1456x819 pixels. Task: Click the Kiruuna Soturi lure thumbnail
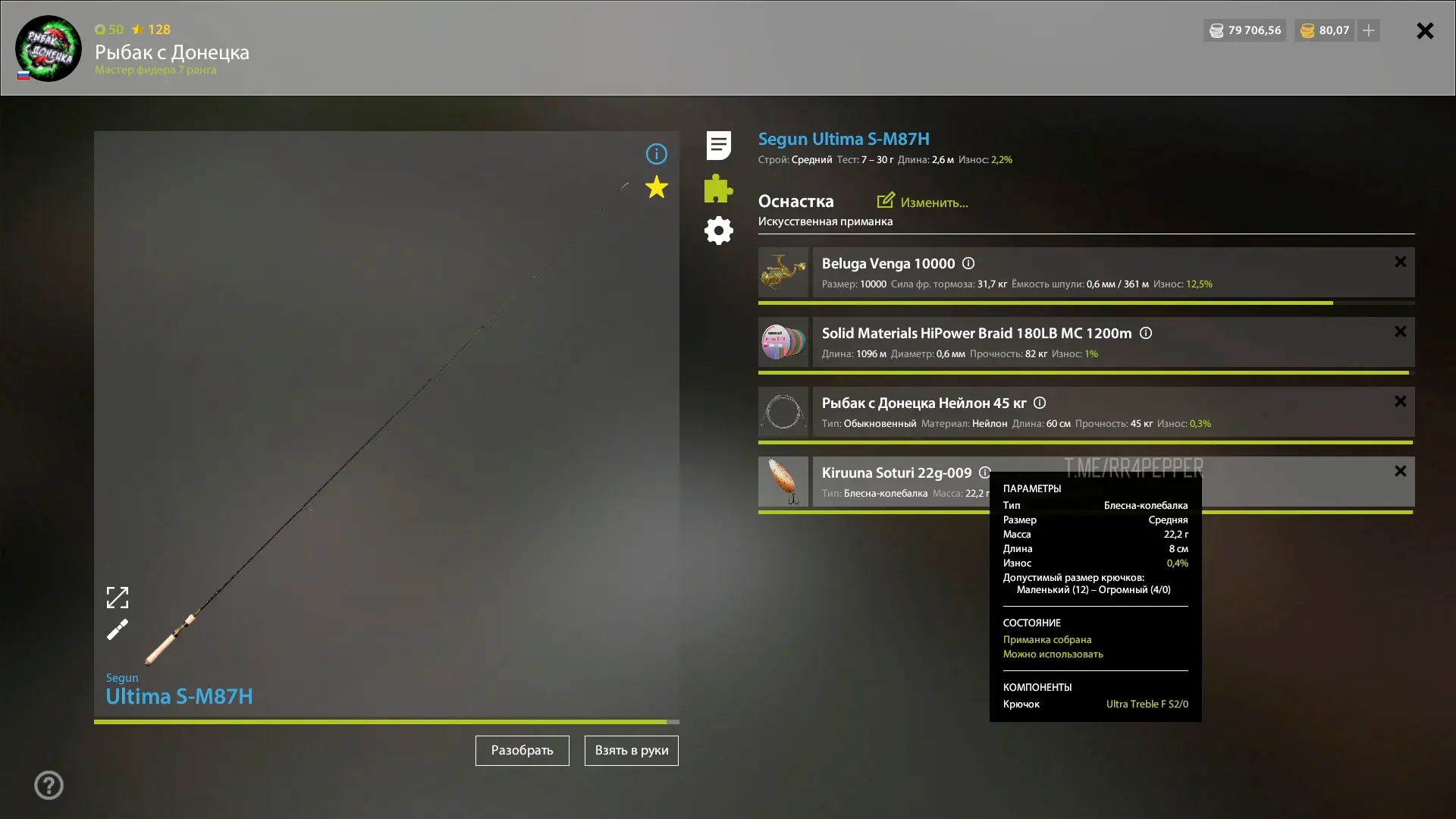point(783,482)
